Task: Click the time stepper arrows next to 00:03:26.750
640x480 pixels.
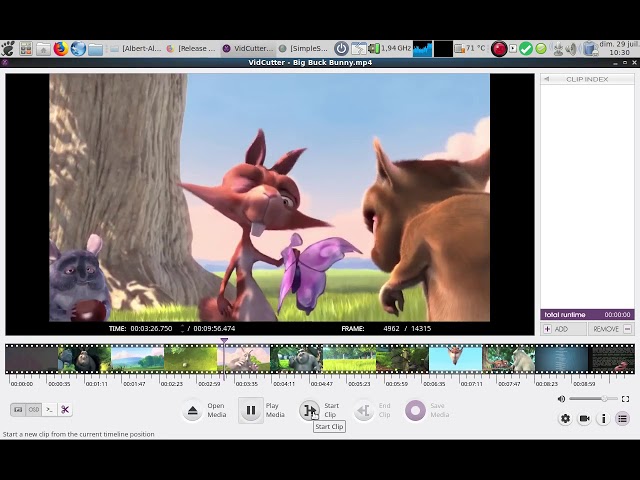Action: pos(182,329)
